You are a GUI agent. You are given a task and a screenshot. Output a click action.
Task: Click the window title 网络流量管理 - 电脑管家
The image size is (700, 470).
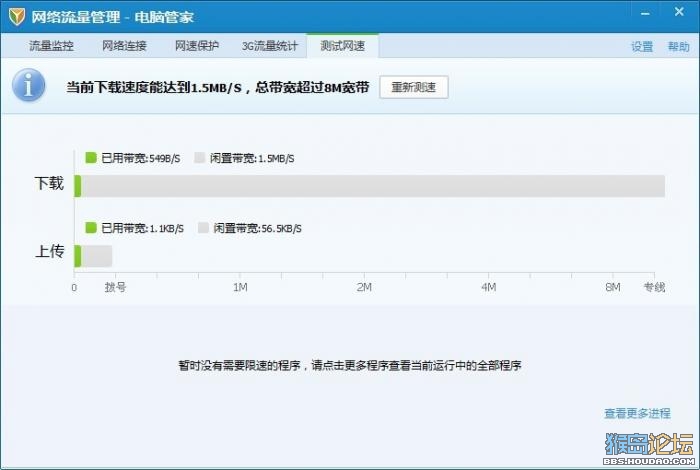pos(112,17)
